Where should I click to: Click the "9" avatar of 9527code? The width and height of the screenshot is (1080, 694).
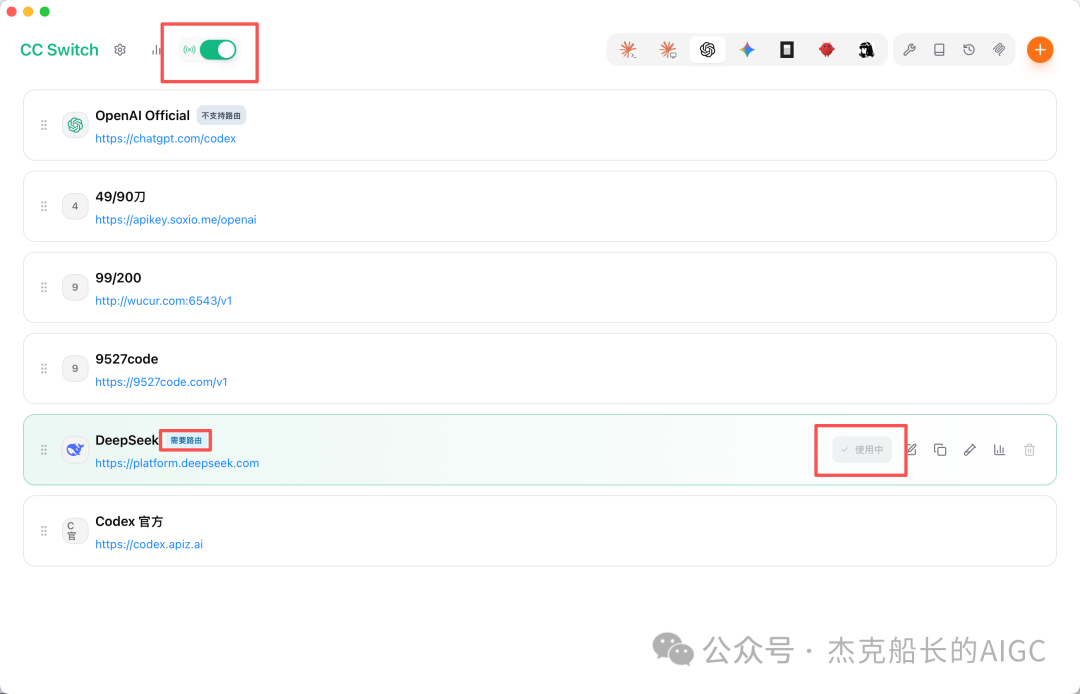click(75, 368)
